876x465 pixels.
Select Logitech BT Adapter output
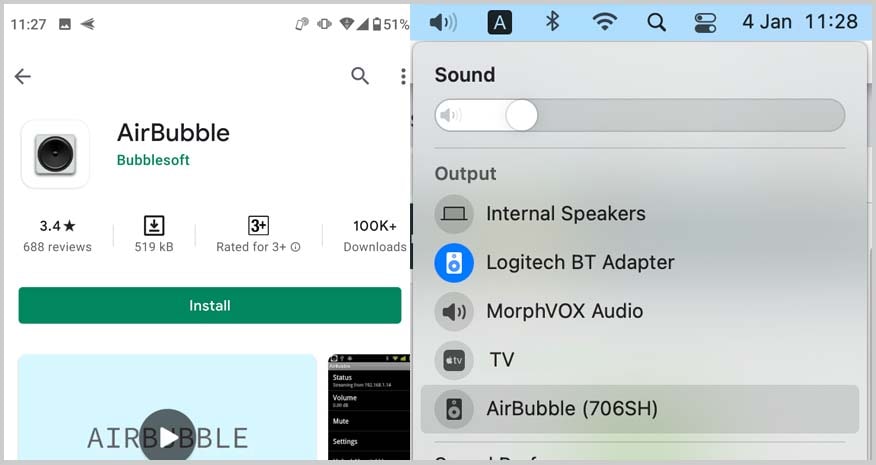click(640, 263)
